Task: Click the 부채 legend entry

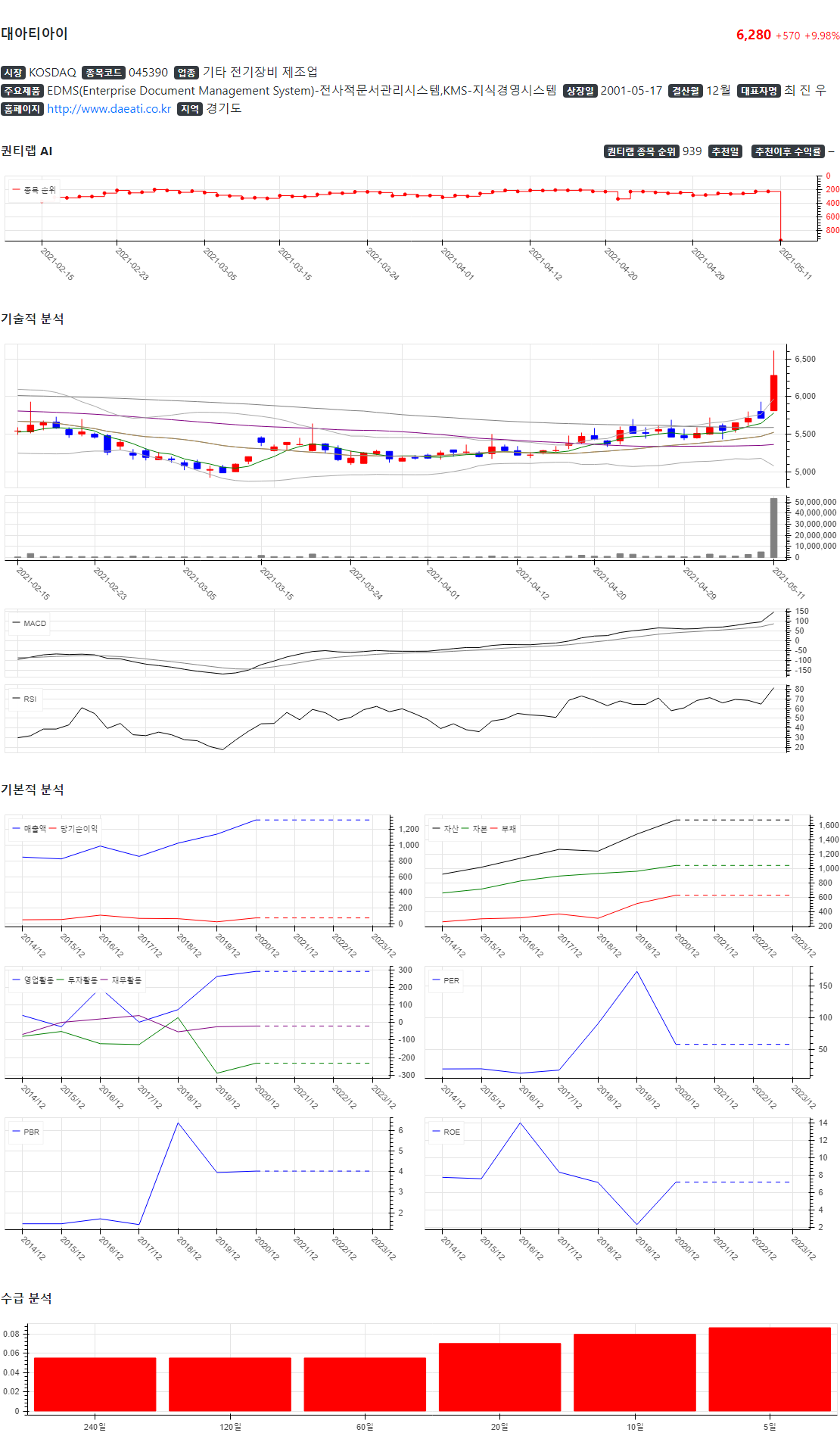Action: (503, 829)
